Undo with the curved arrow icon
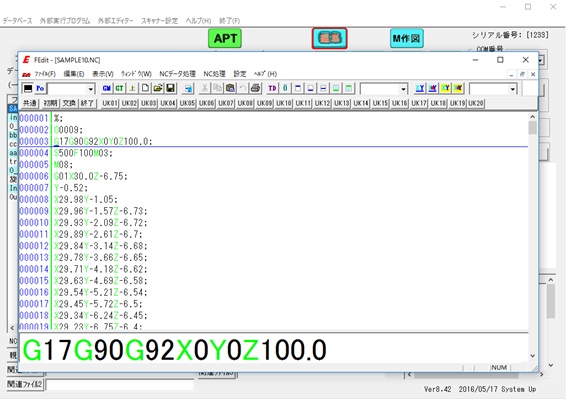This screenshot has width=567, height=399. (243, 88)
